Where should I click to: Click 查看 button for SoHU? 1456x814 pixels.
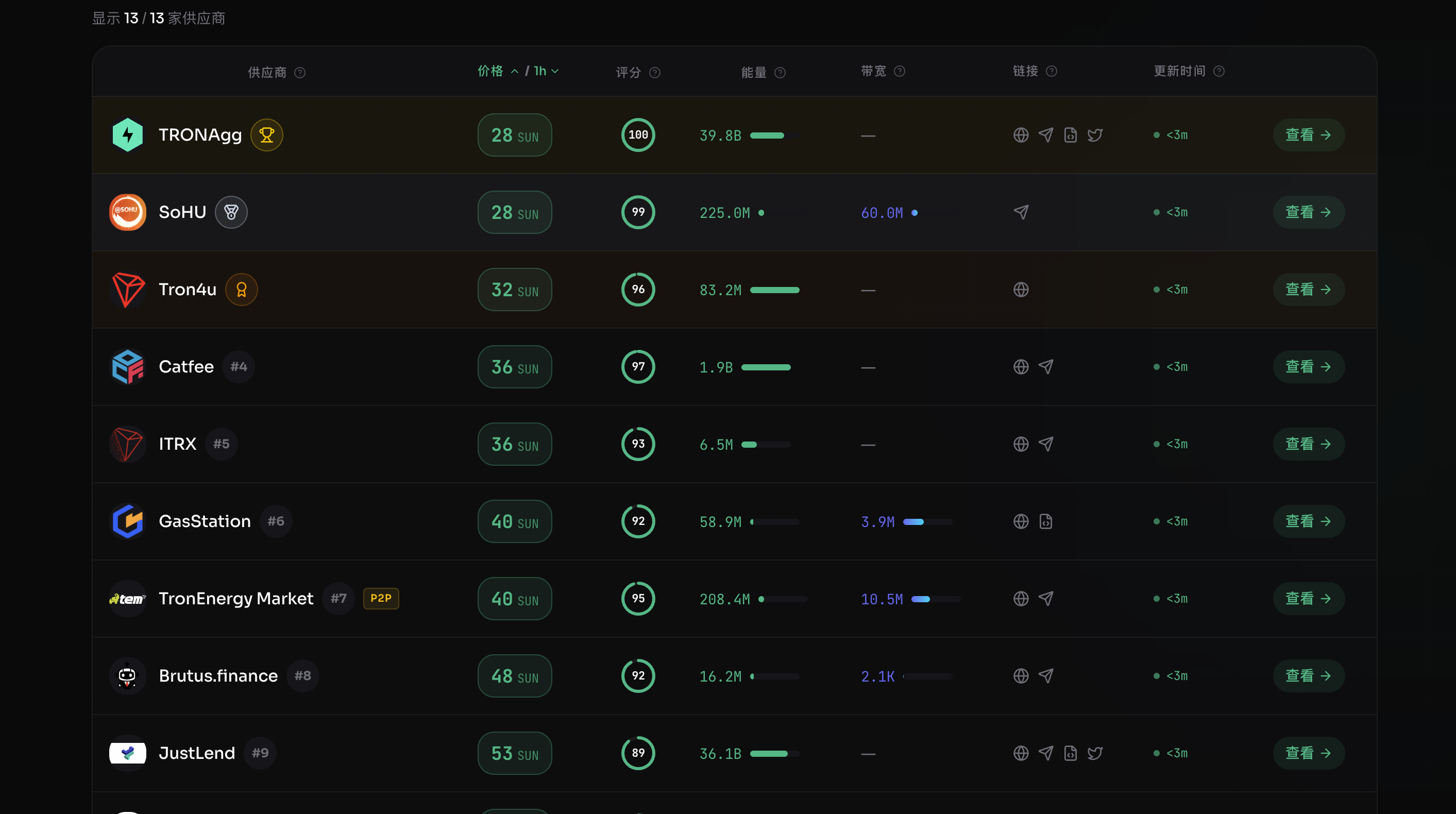1309,212
